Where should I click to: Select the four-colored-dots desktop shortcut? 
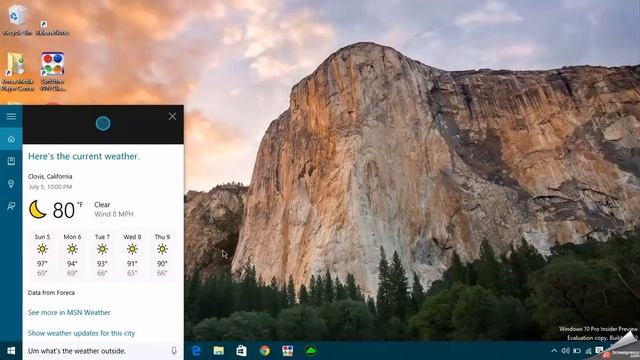(52, 71)
